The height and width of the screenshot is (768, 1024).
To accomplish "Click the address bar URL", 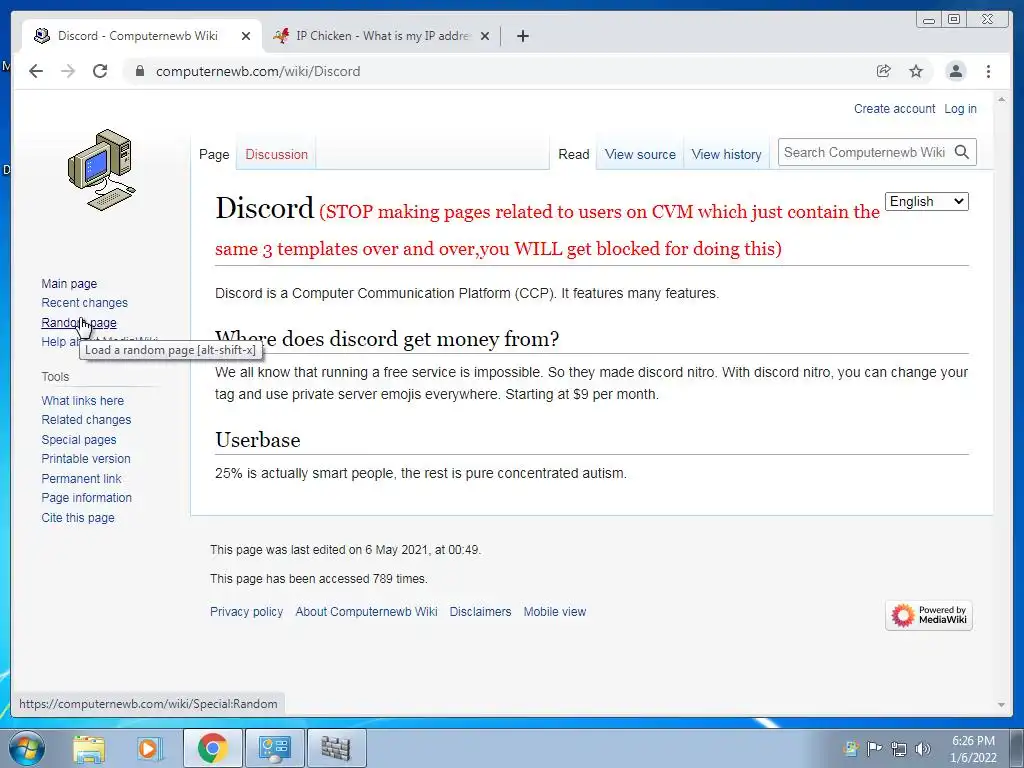I will pos(258,71).
